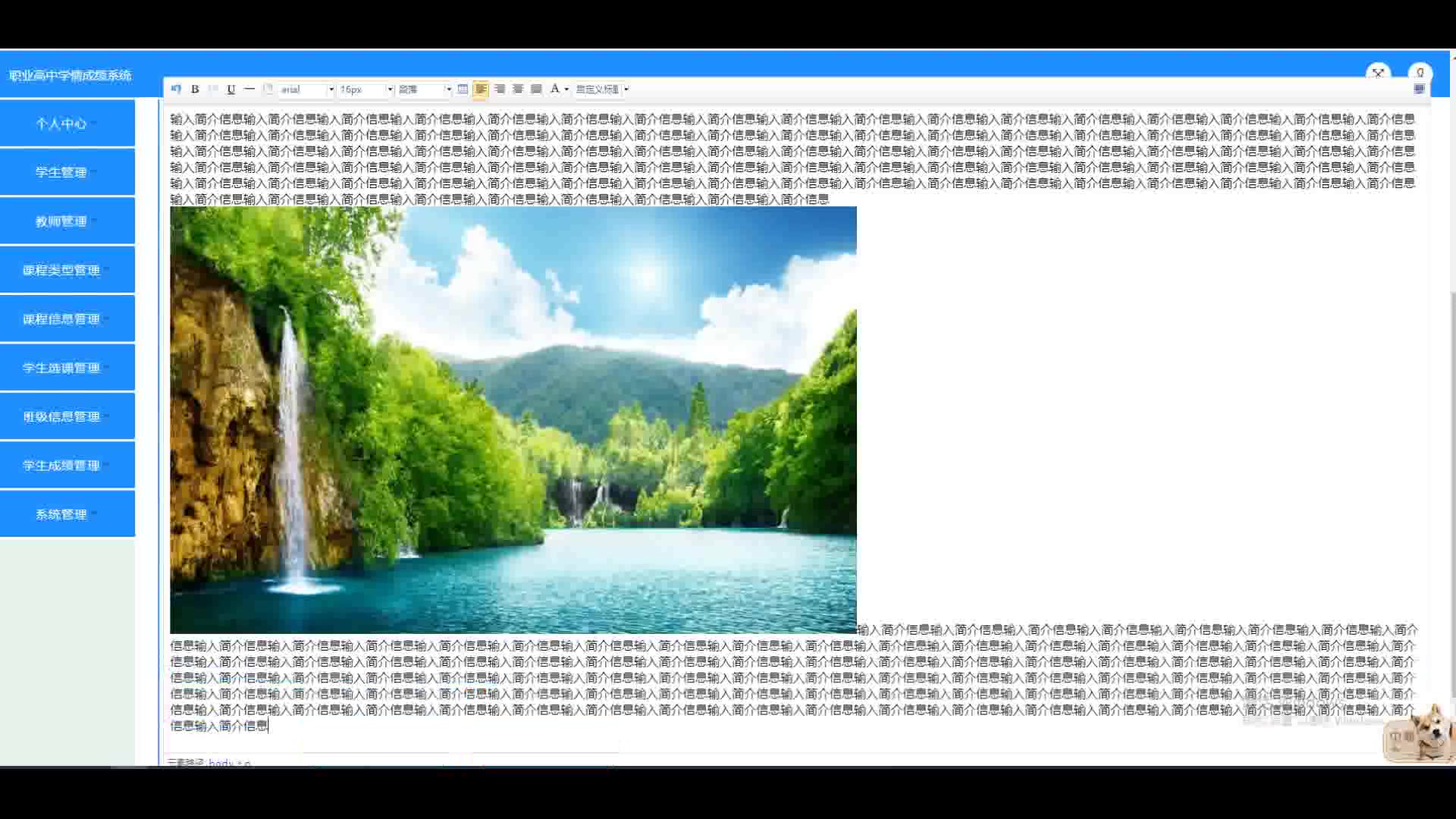Click the paste document icon before font box
Image resolution: width=1456 pixels, height=819 pixels.
coord(268,89)
